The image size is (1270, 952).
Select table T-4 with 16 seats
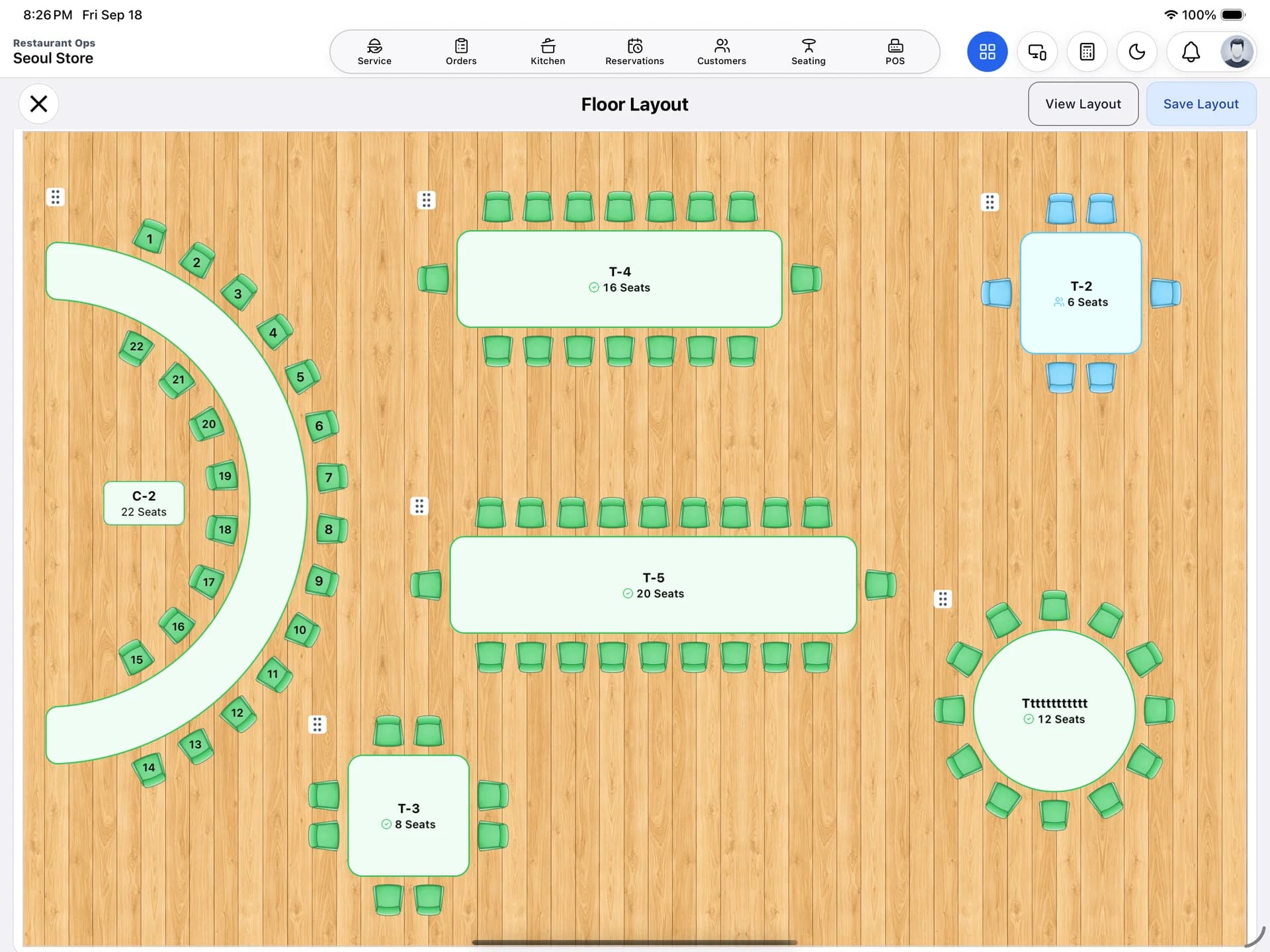click(x=619, y=279)
